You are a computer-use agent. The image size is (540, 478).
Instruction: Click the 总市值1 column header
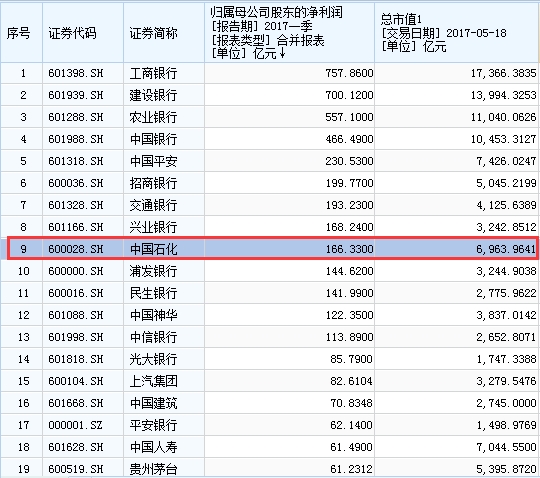pyautogui.click(x=457, y=33)
